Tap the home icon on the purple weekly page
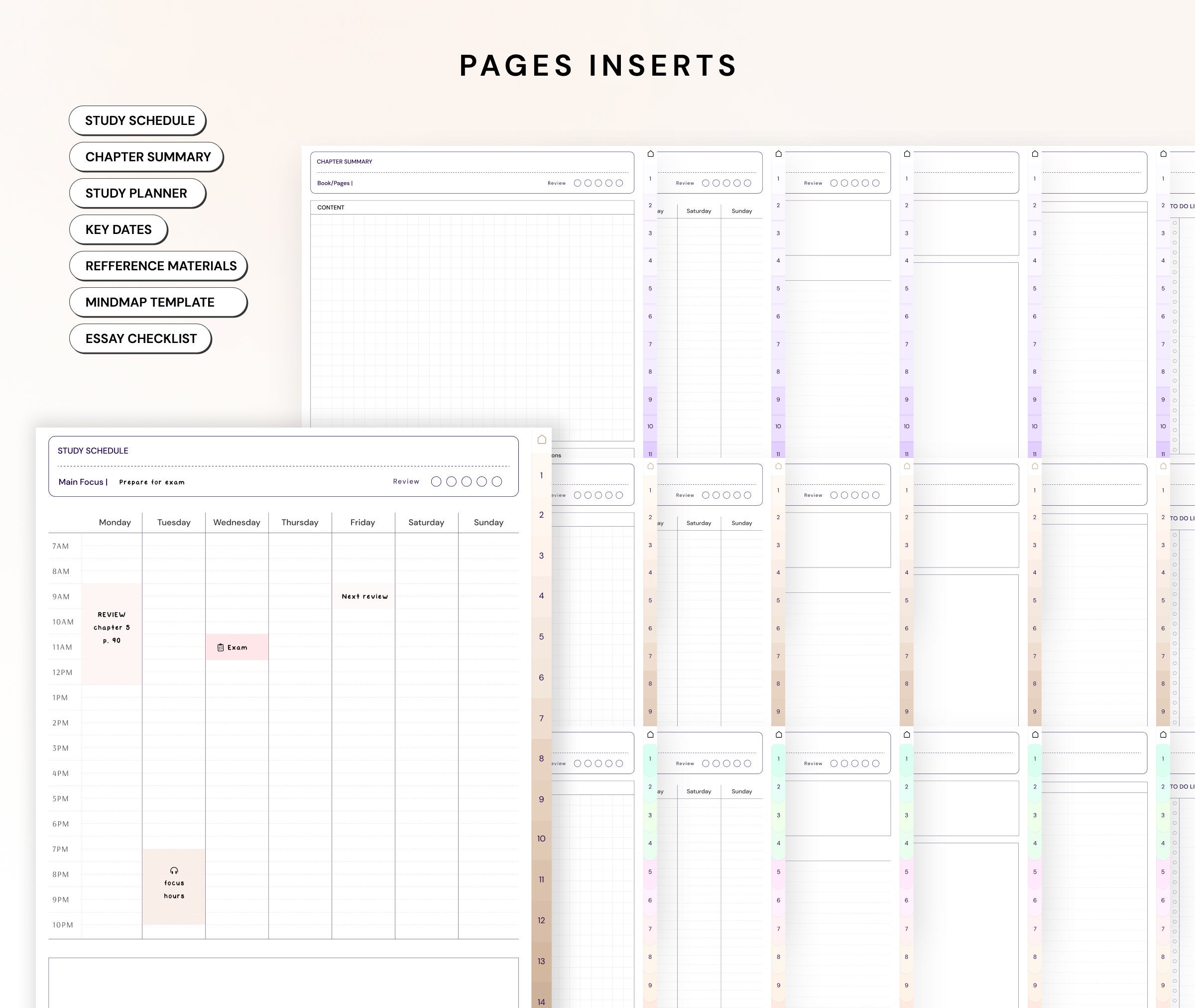The width and height of the screenshot is (1195, 1008). tap(649, 154)
